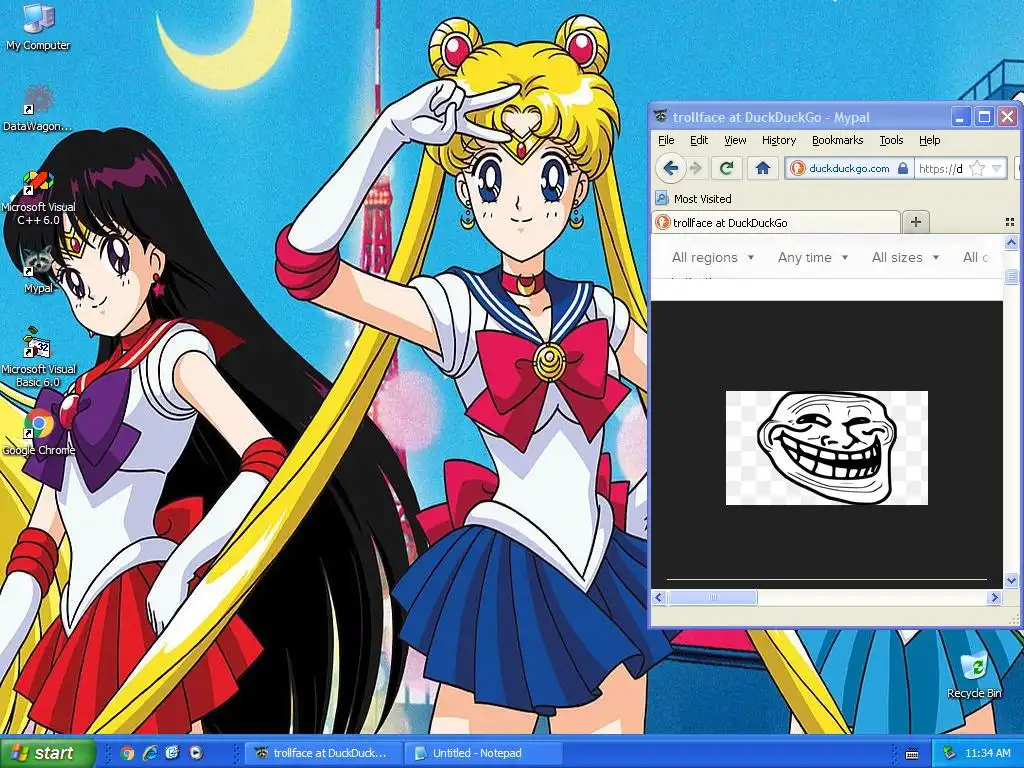The height and width of the screenshot is (768, 1024).
Task: Click the vertical scrollbar thumb in Mypal
Action: pyautogui.click(x=1012, y=276)
